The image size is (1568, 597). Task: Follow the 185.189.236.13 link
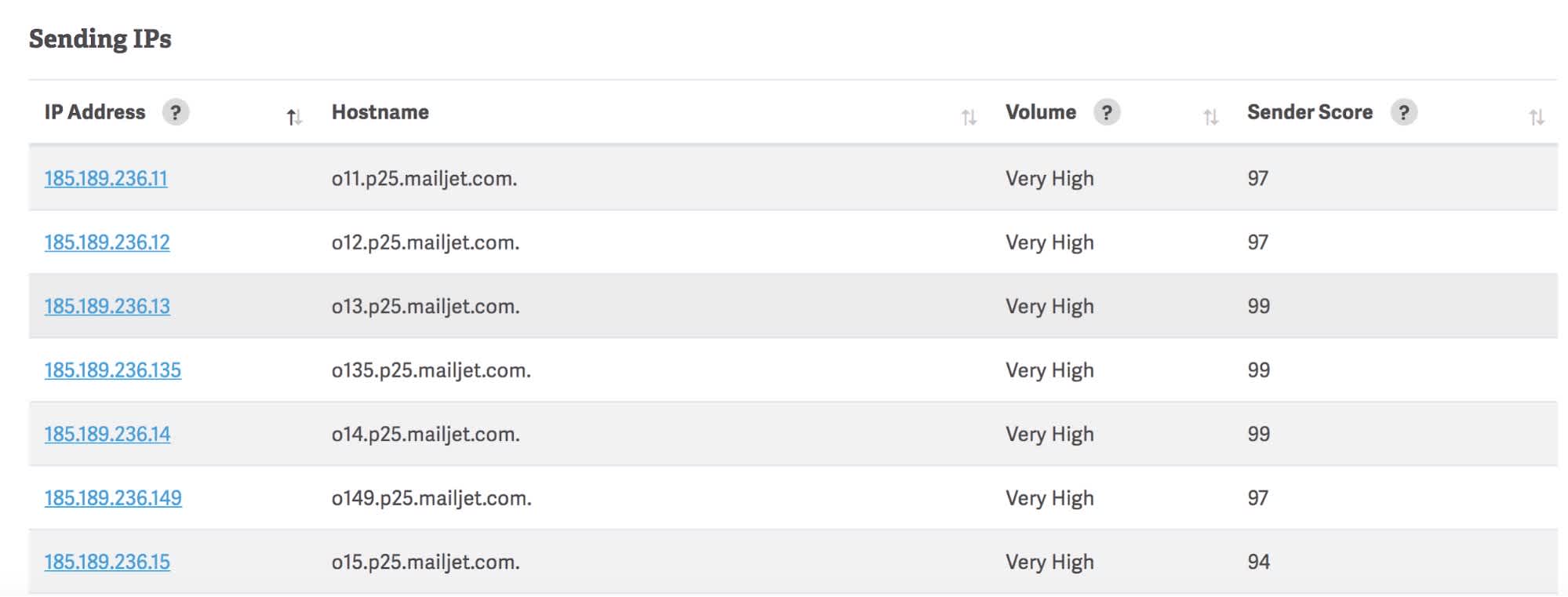pyautogui.click(x=107, y=306)
